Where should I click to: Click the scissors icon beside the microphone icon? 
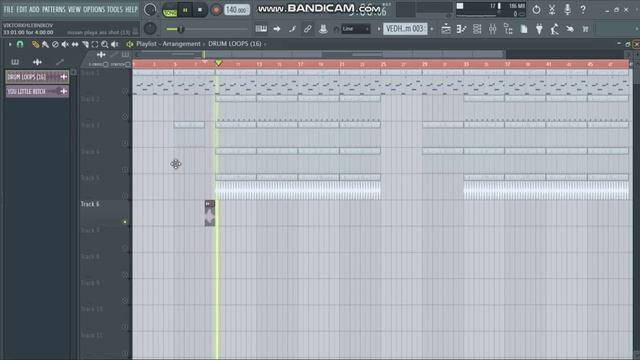(552, 10)
